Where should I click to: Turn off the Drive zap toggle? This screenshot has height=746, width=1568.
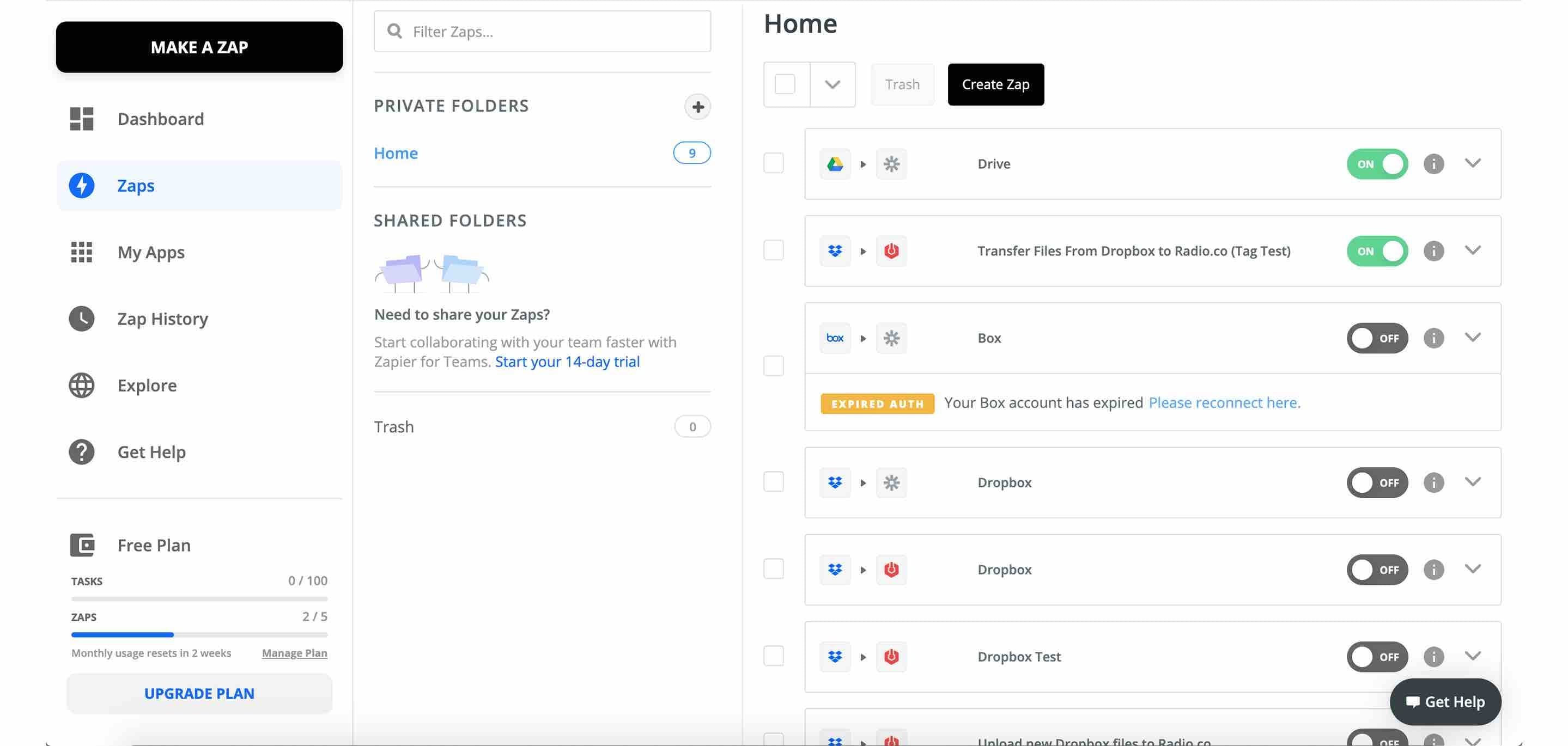click(x=1377, y=164)
